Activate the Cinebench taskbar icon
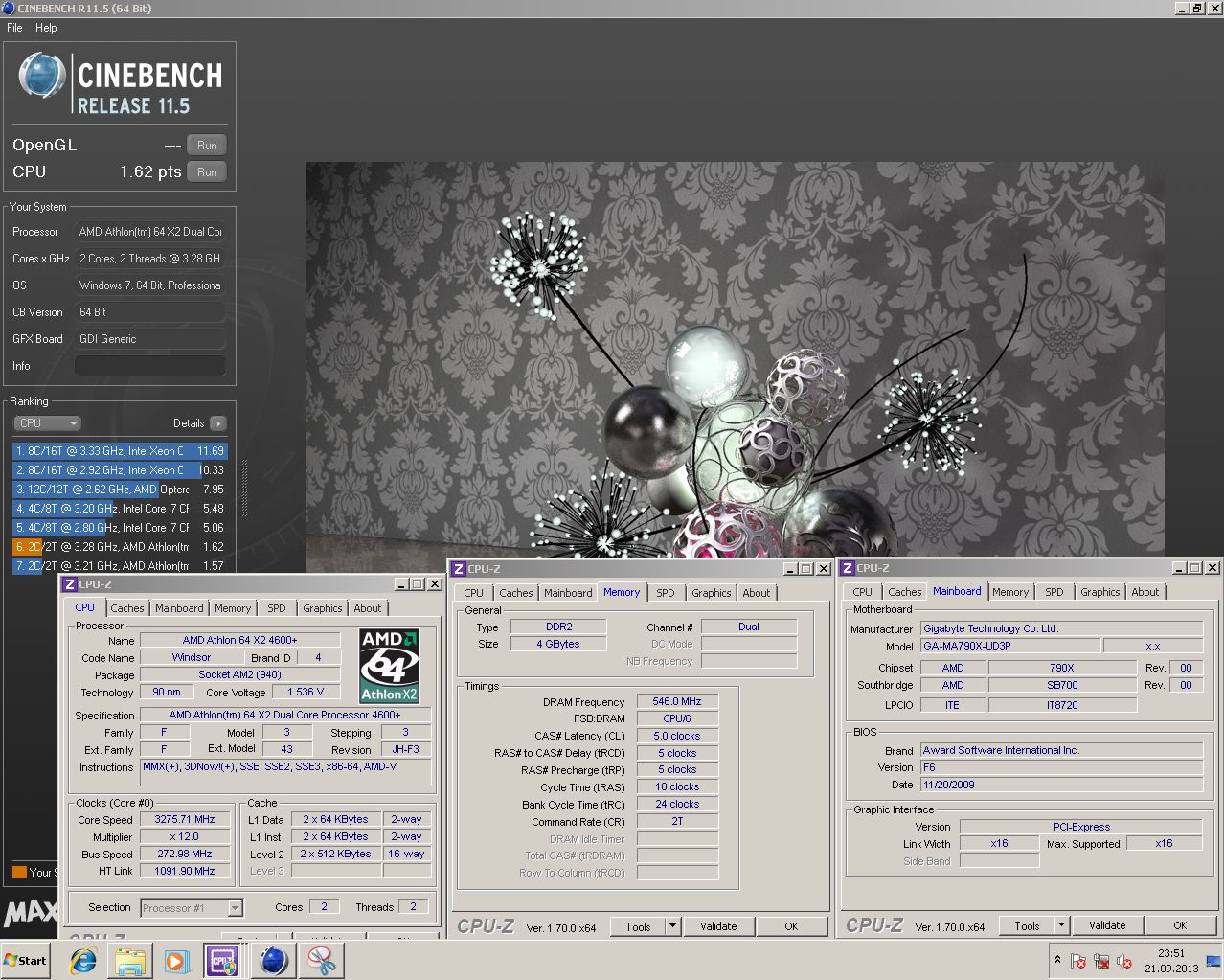The image size is (1224, 980). 274,961
